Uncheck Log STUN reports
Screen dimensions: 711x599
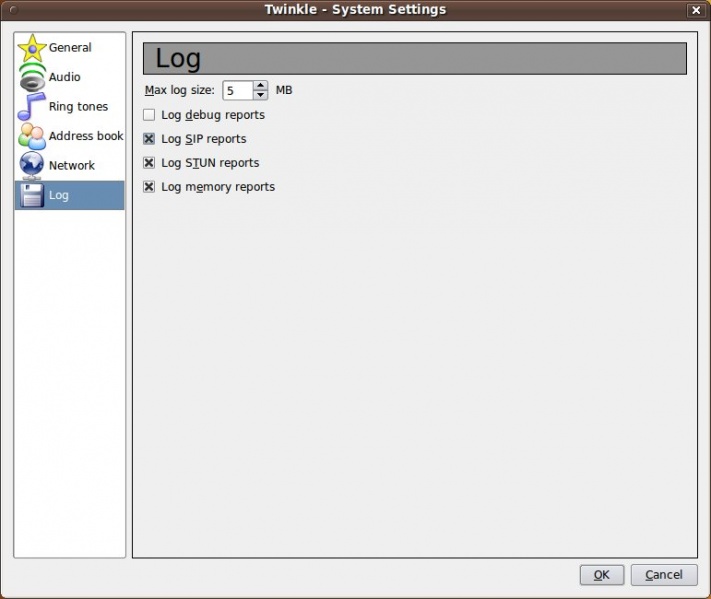click(149, 163)
